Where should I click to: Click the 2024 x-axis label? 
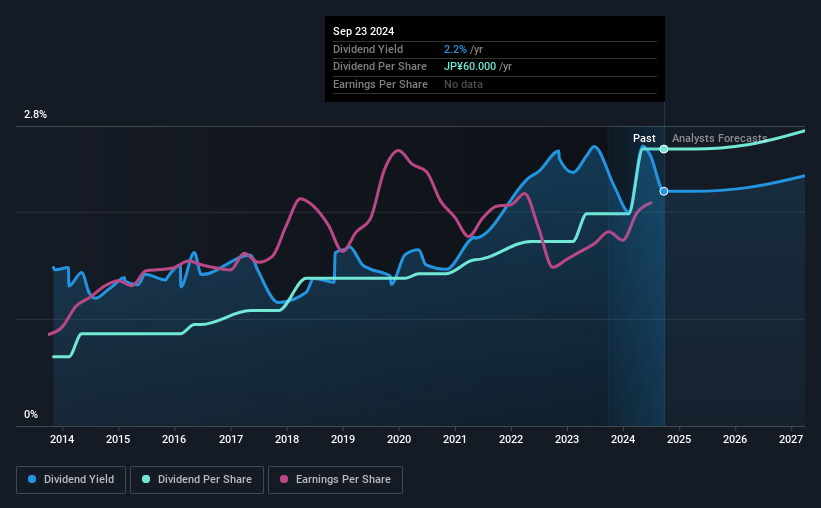[x=623, y=439]
